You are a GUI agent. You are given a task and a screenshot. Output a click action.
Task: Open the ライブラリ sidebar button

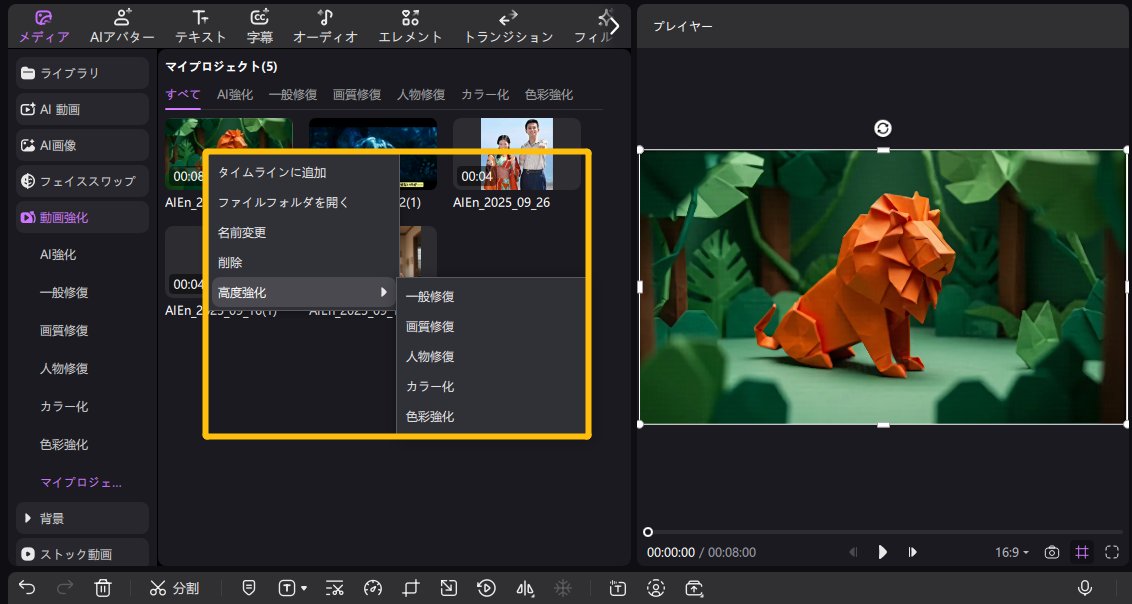(x=82, y=73)
